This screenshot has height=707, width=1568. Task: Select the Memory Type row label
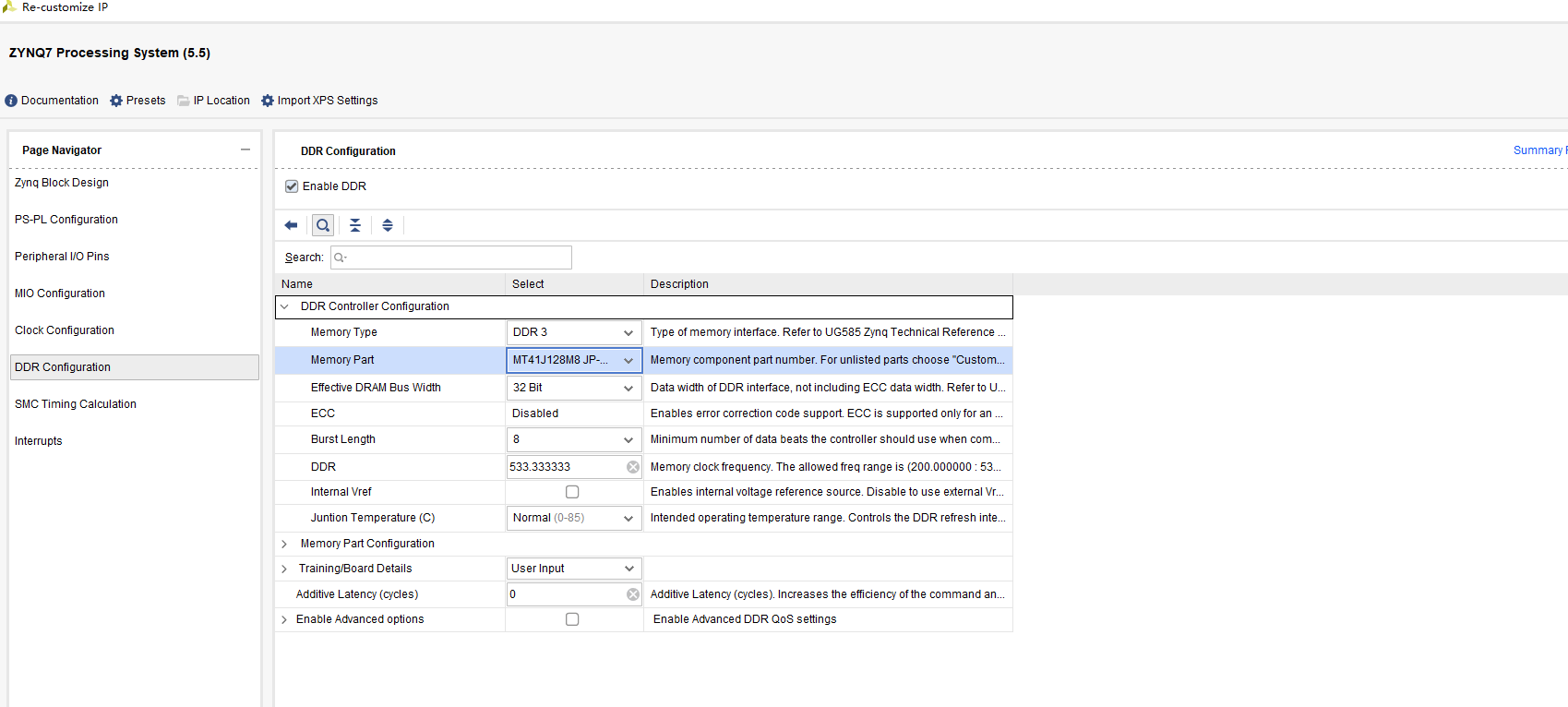[343, 332]
